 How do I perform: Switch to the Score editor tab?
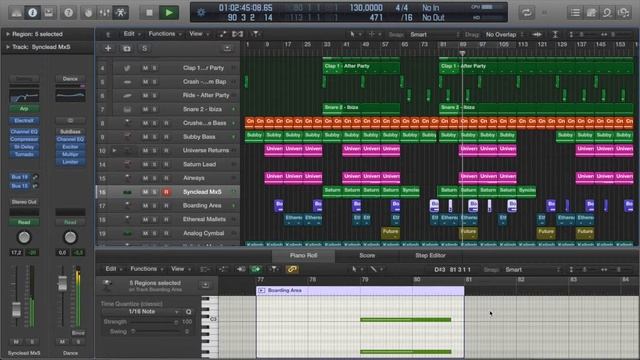click(367, 256)
